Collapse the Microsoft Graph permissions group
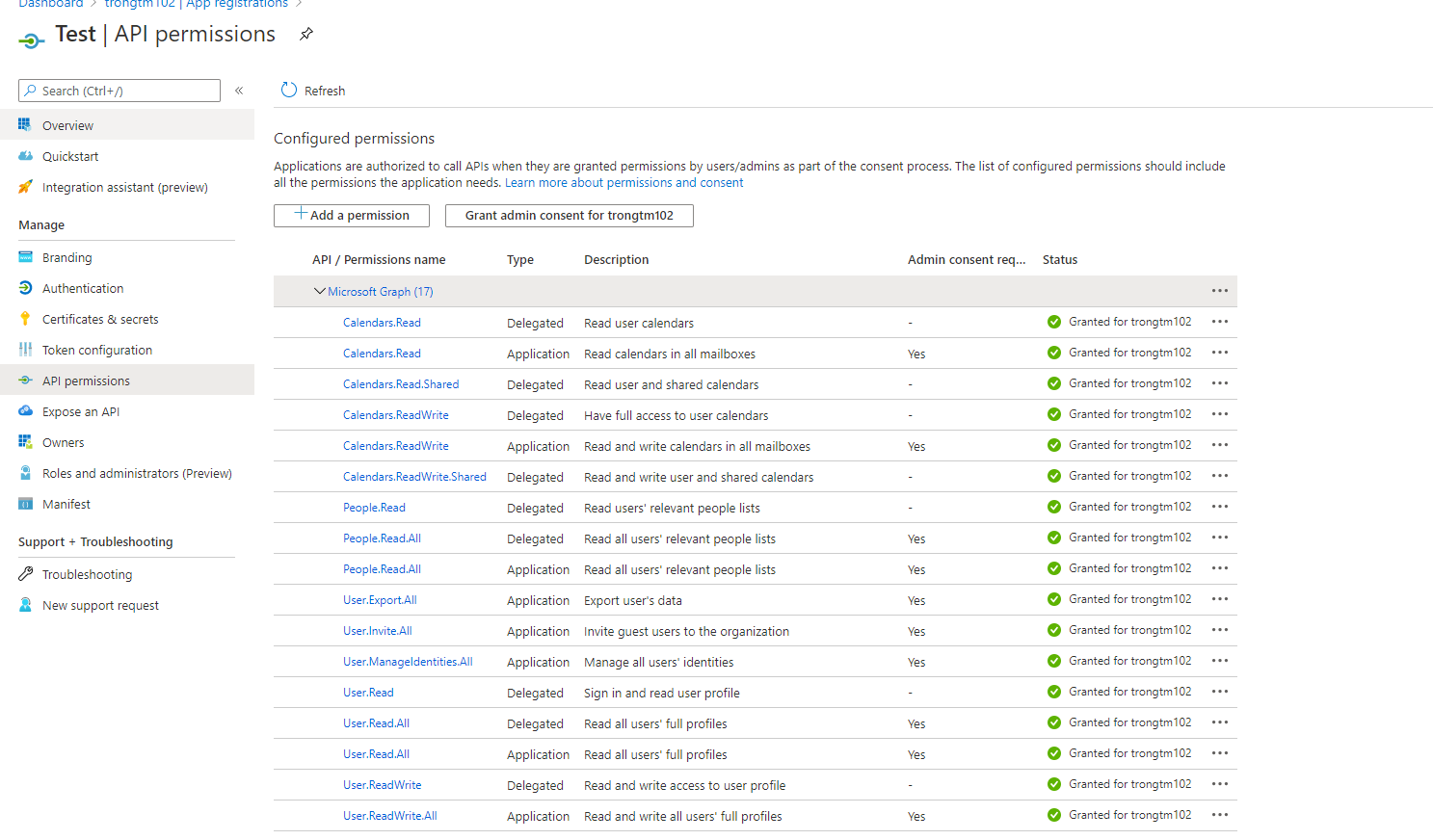The width and height of the screenshot is (1433, 840). 319,291
